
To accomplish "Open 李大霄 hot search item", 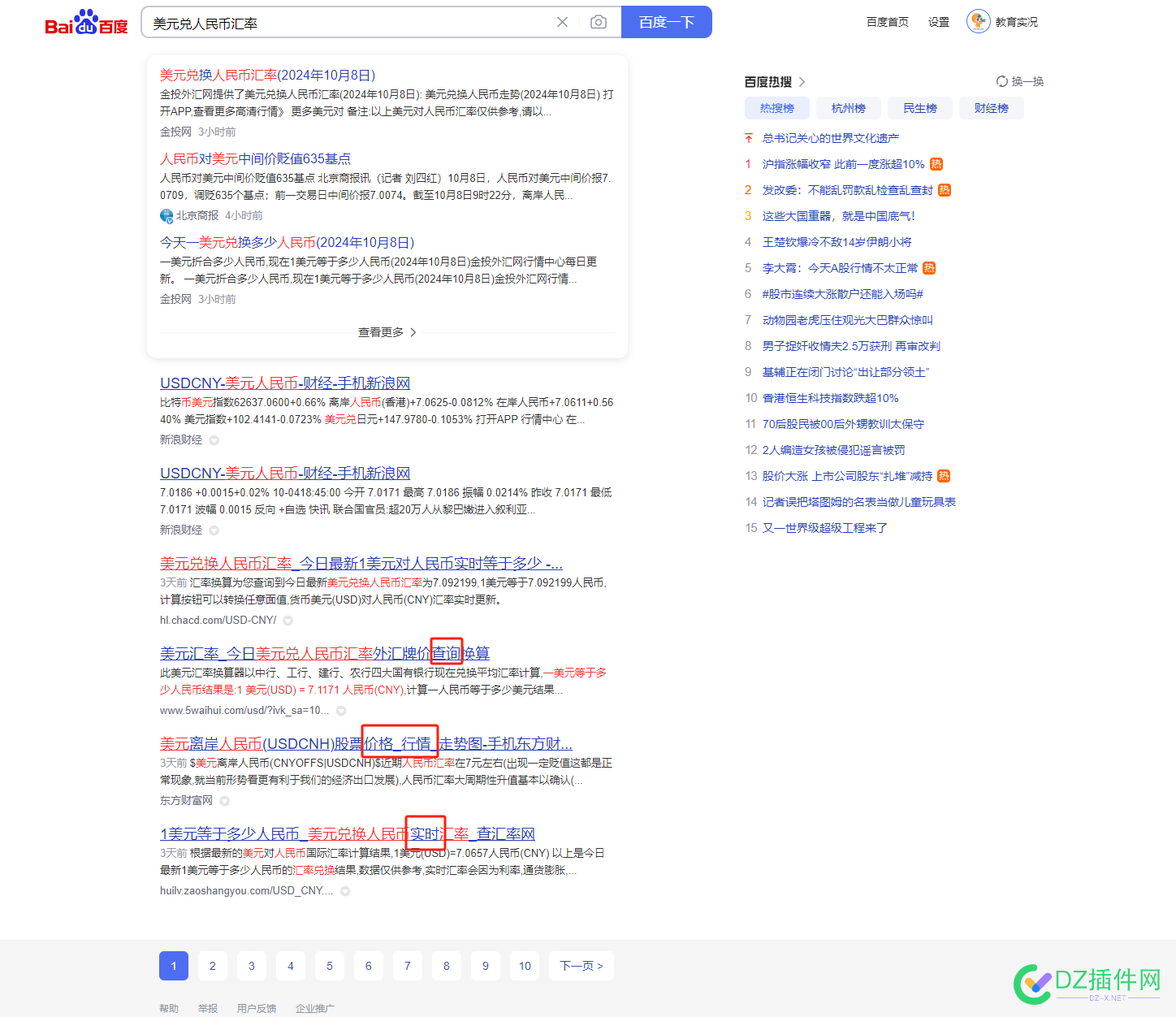I will [841, 268].
